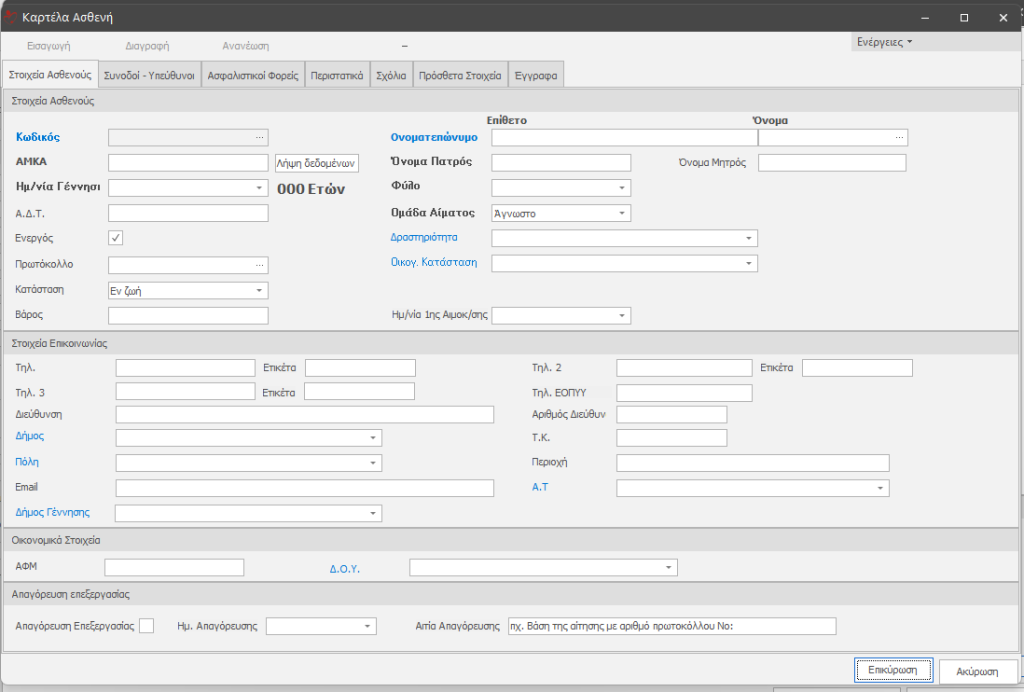
Task: Click the ellipsis button in Κωδικός field
Action: [260, 137]
